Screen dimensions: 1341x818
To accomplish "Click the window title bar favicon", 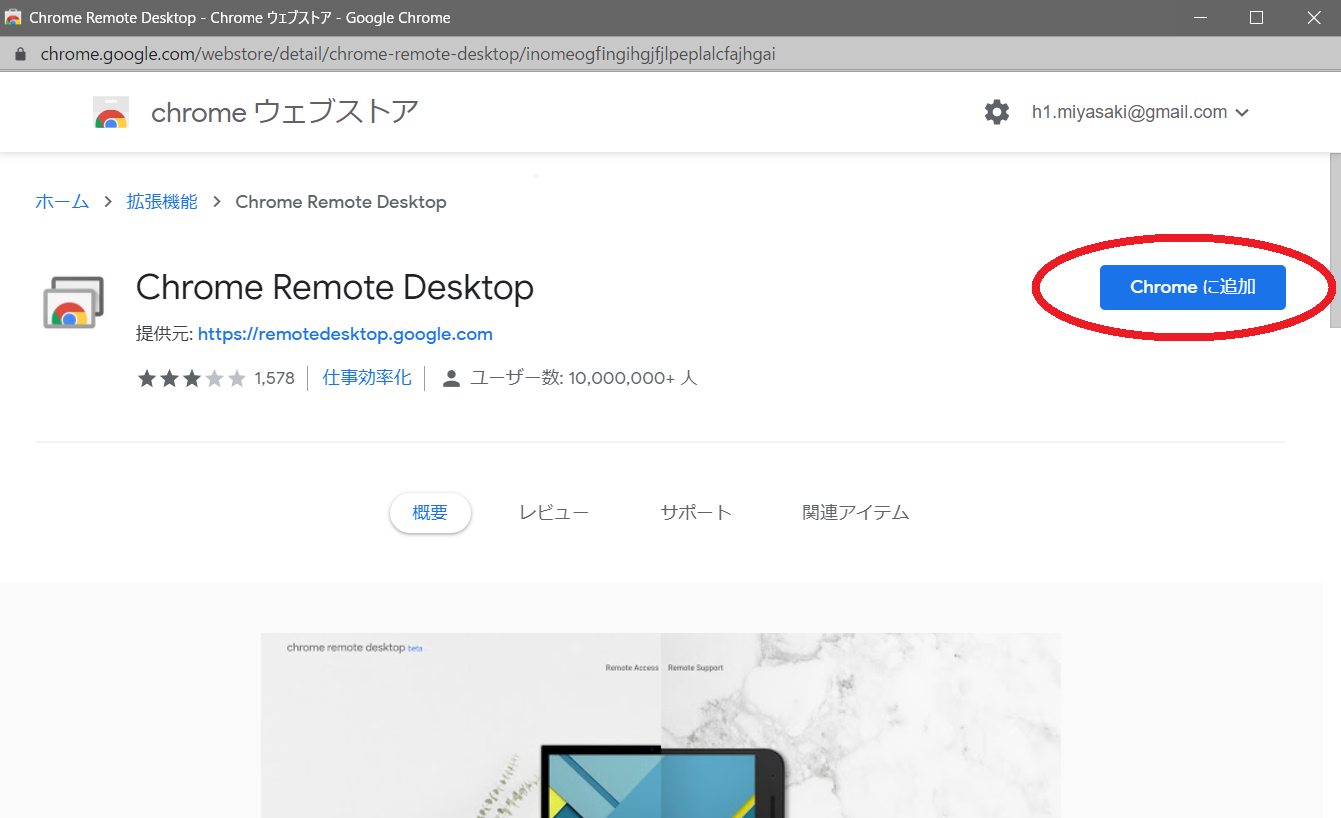I will coord(14,18).
